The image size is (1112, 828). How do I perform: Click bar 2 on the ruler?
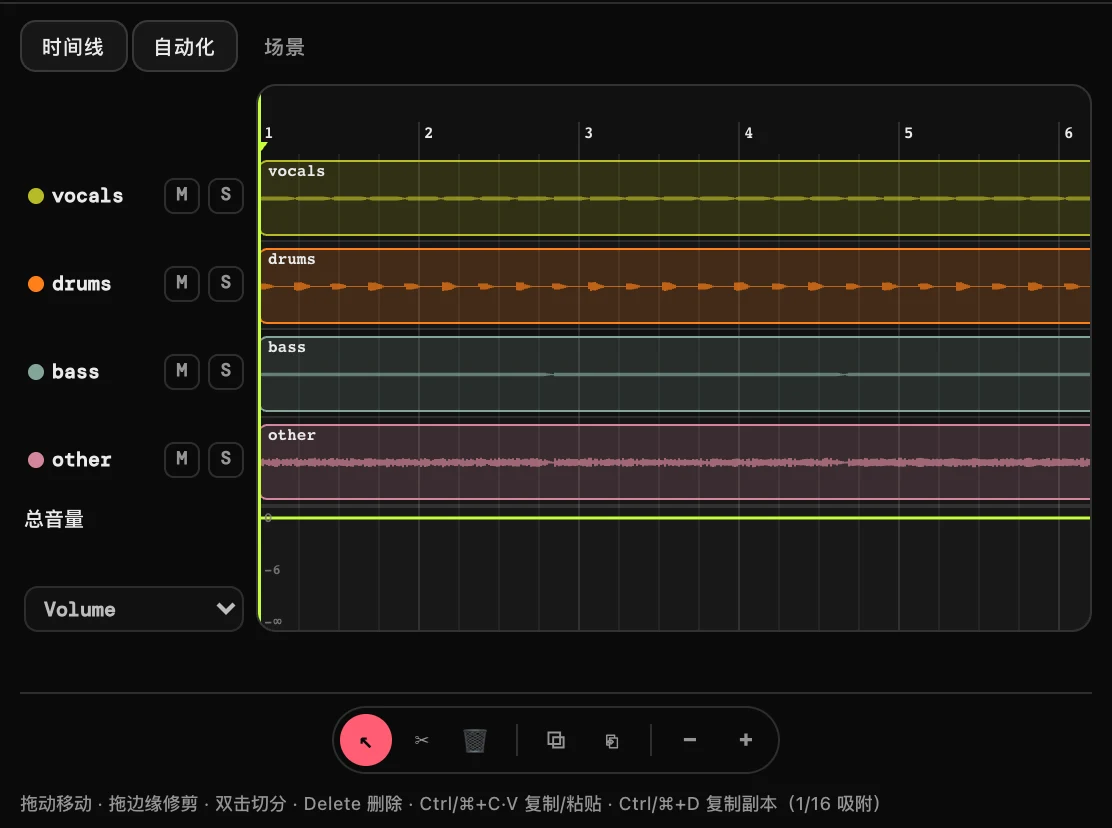[x=428, y=133]
